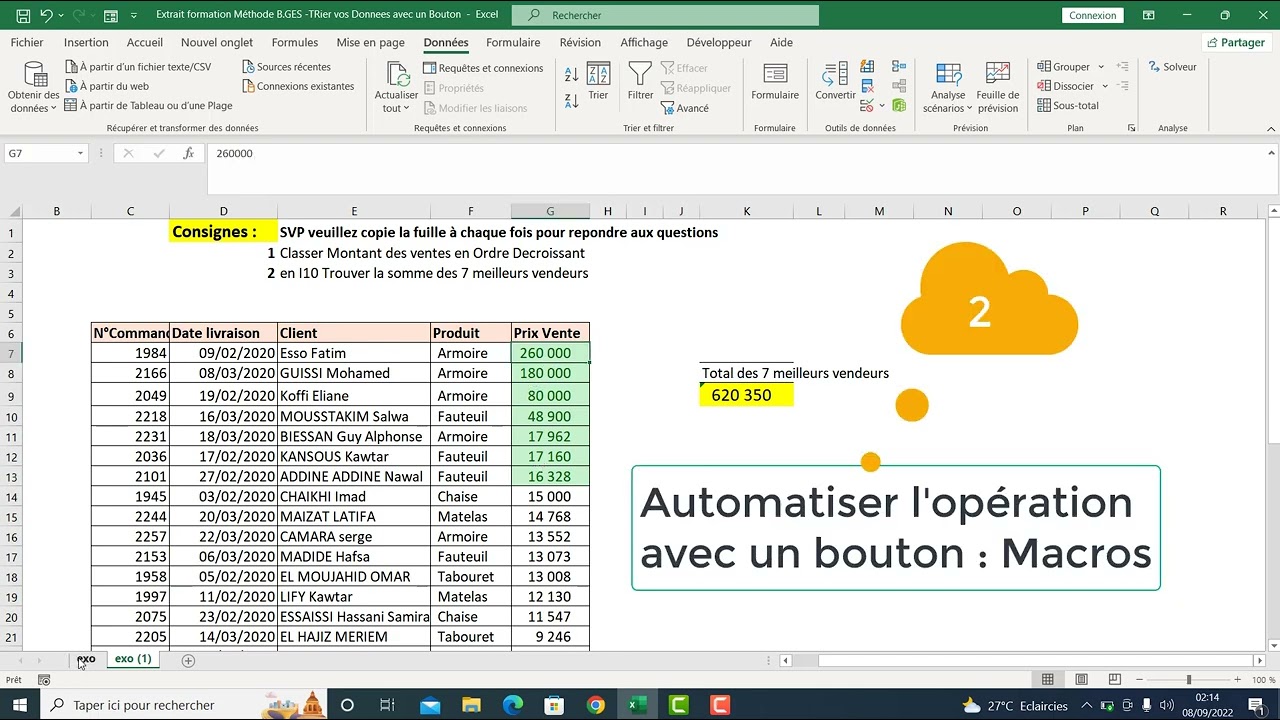Sort descending with the Z-to-A icon
The image size is (1280, 720).
pyautogui.click(x=572, y=100)
